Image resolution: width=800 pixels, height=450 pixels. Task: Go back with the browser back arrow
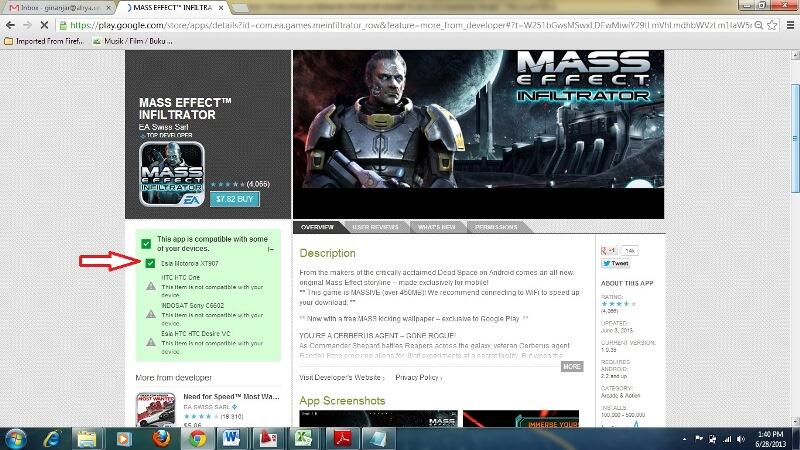pyautogui.click(x=10, y=25)
